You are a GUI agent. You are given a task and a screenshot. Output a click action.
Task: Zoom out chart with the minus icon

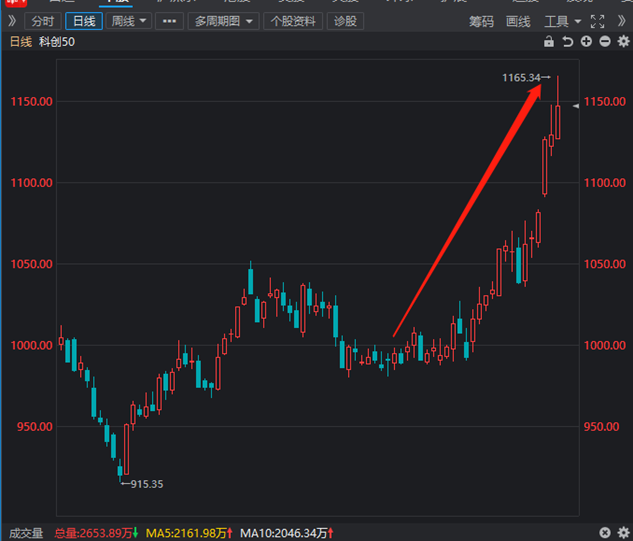(603, 42)
